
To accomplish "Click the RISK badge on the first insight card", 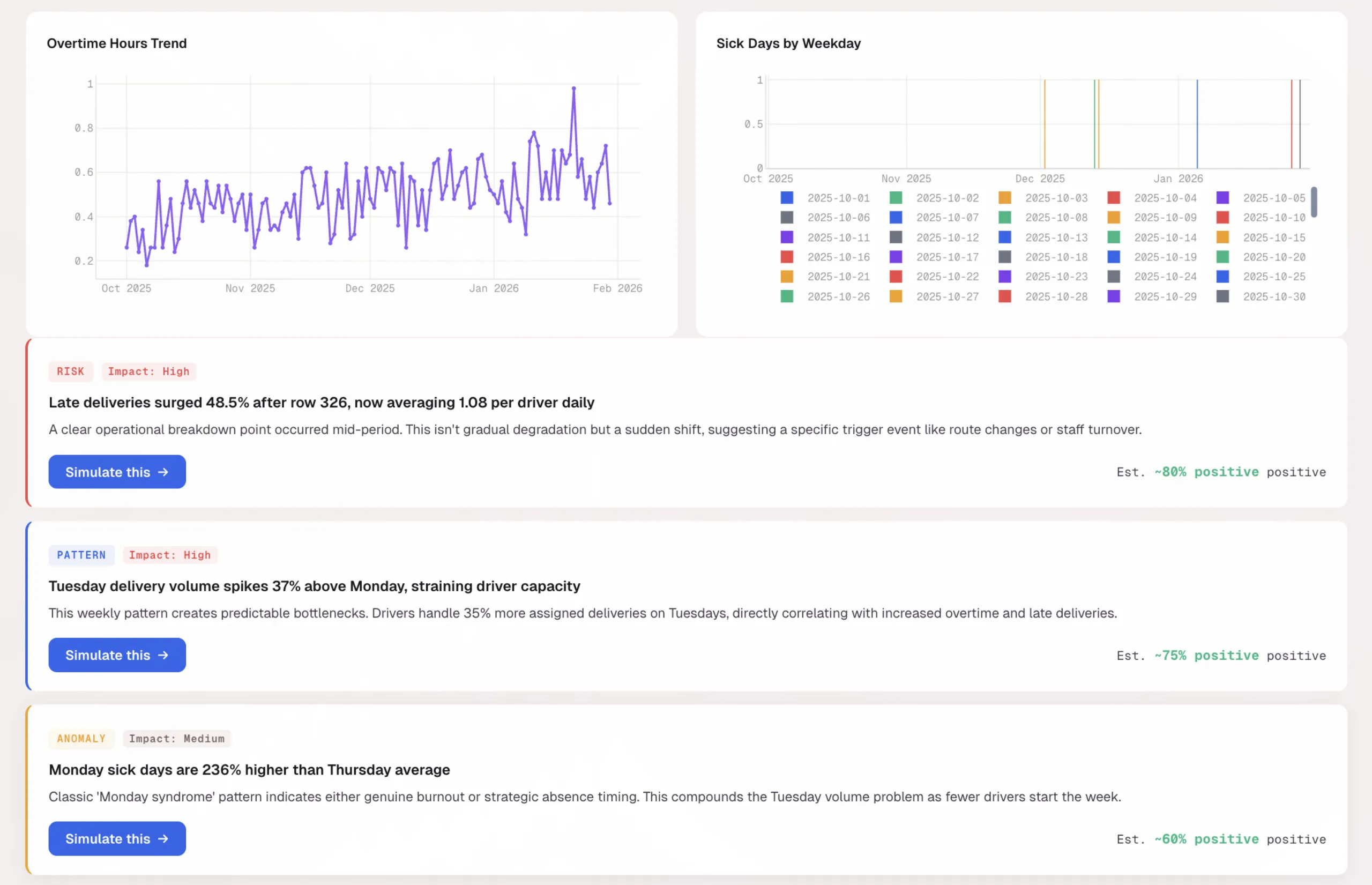I will [x=71, y=371].
